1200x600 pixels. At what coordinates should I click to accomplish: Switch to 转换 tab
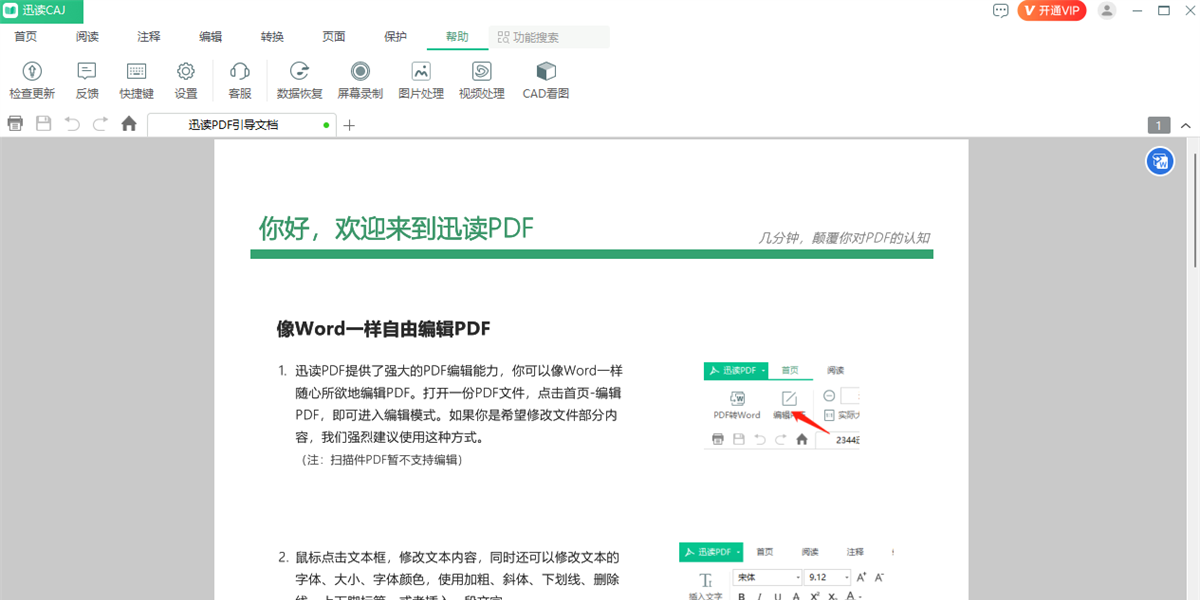click(x=272, y=37)
